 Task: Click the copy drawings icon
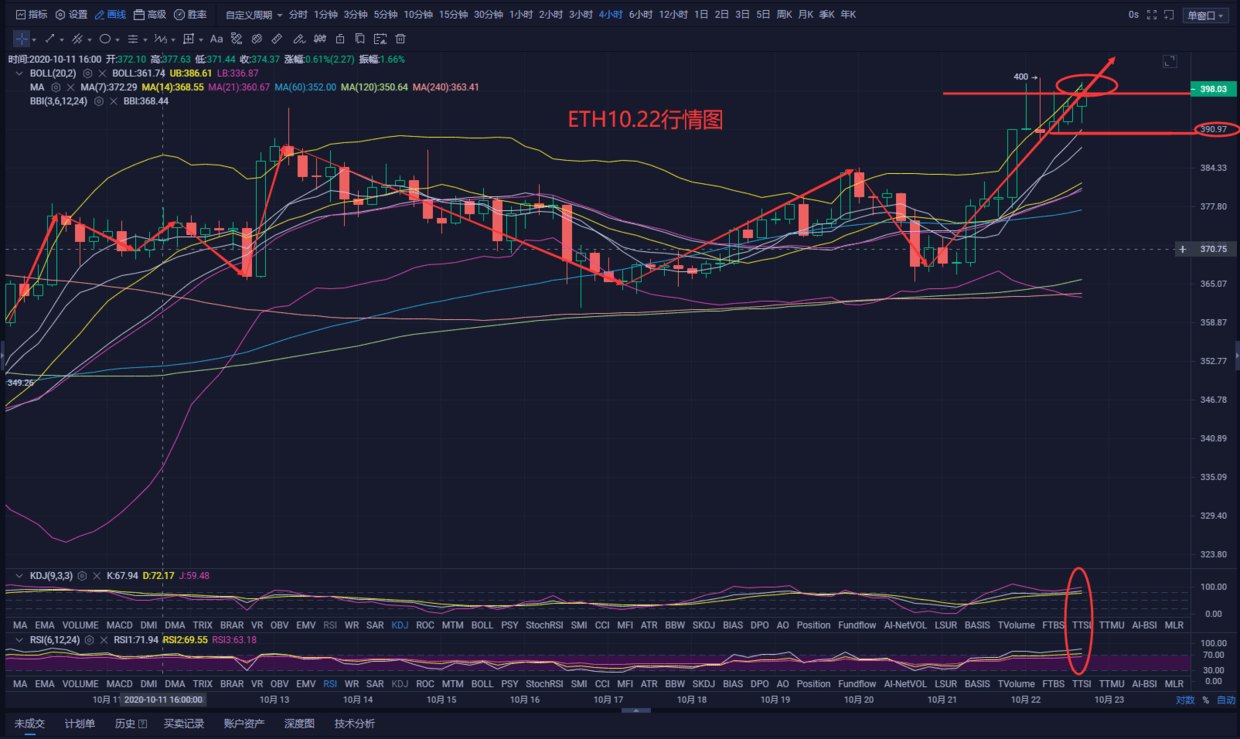click(360, 39)
